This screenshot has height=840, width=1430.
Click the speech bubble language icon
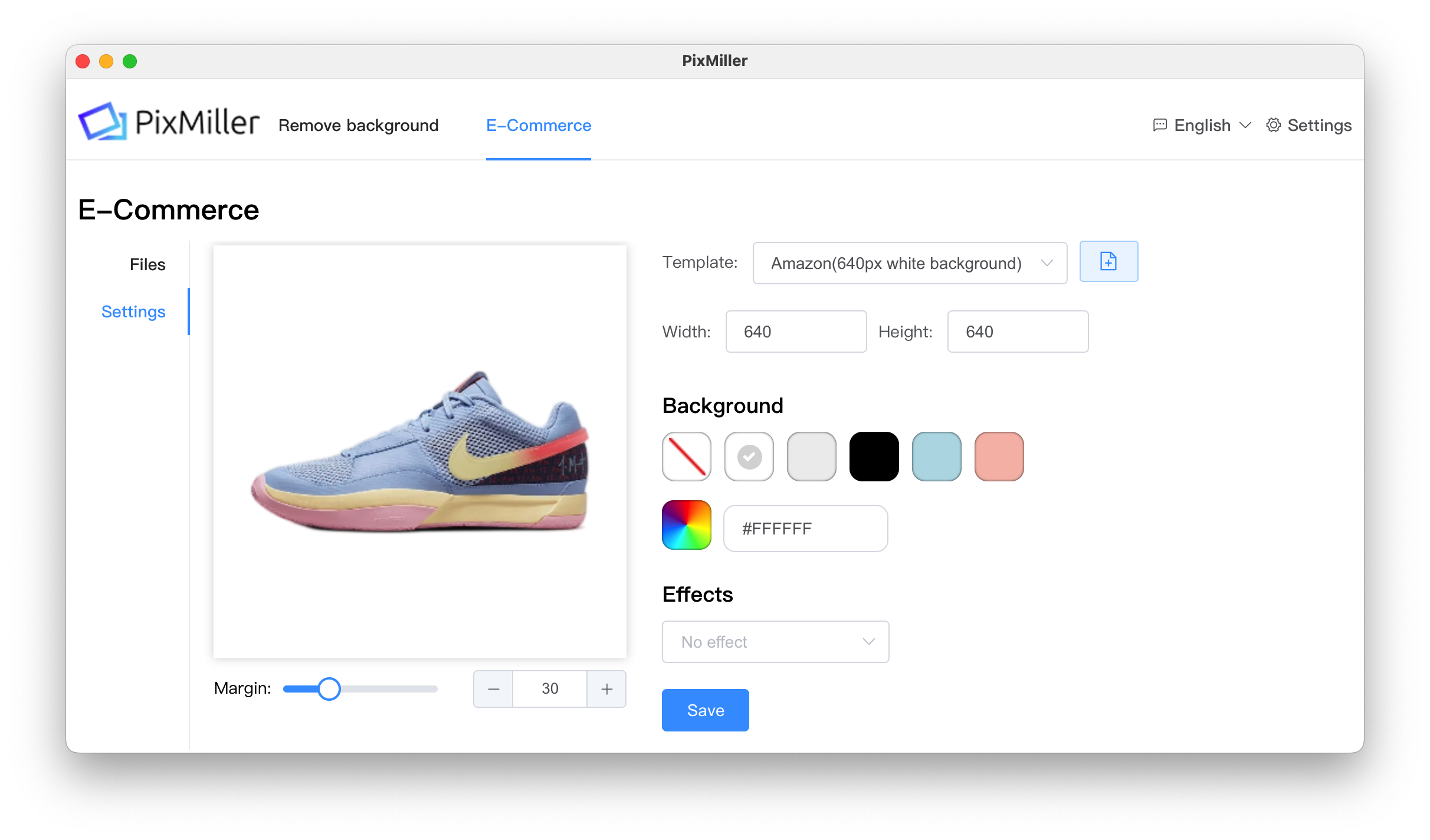pos(1160,125)
